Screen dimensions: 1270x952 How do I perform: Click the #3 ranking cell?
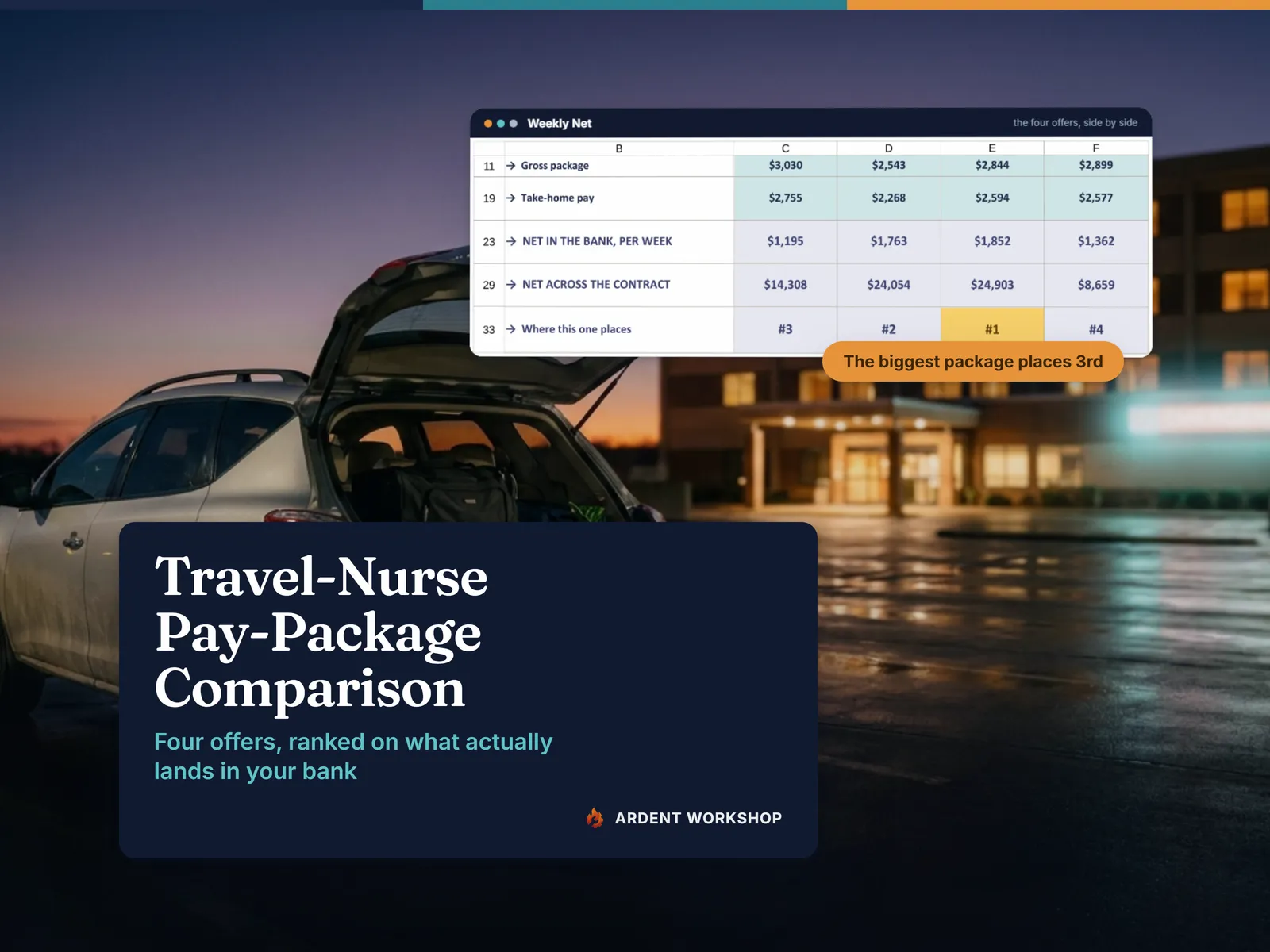785,329
